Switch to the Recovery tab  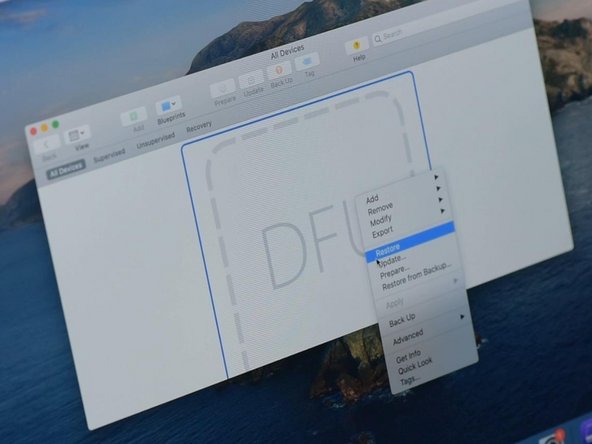199,126
